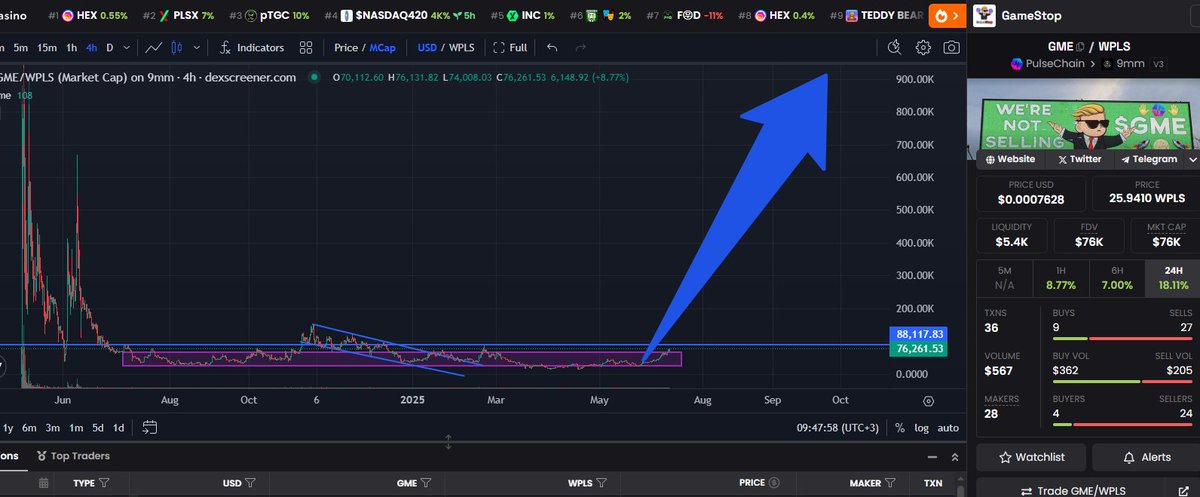Open GME Telegram link
The width and height of the screenshot is (1200, 497).
tap(1148, 159)
